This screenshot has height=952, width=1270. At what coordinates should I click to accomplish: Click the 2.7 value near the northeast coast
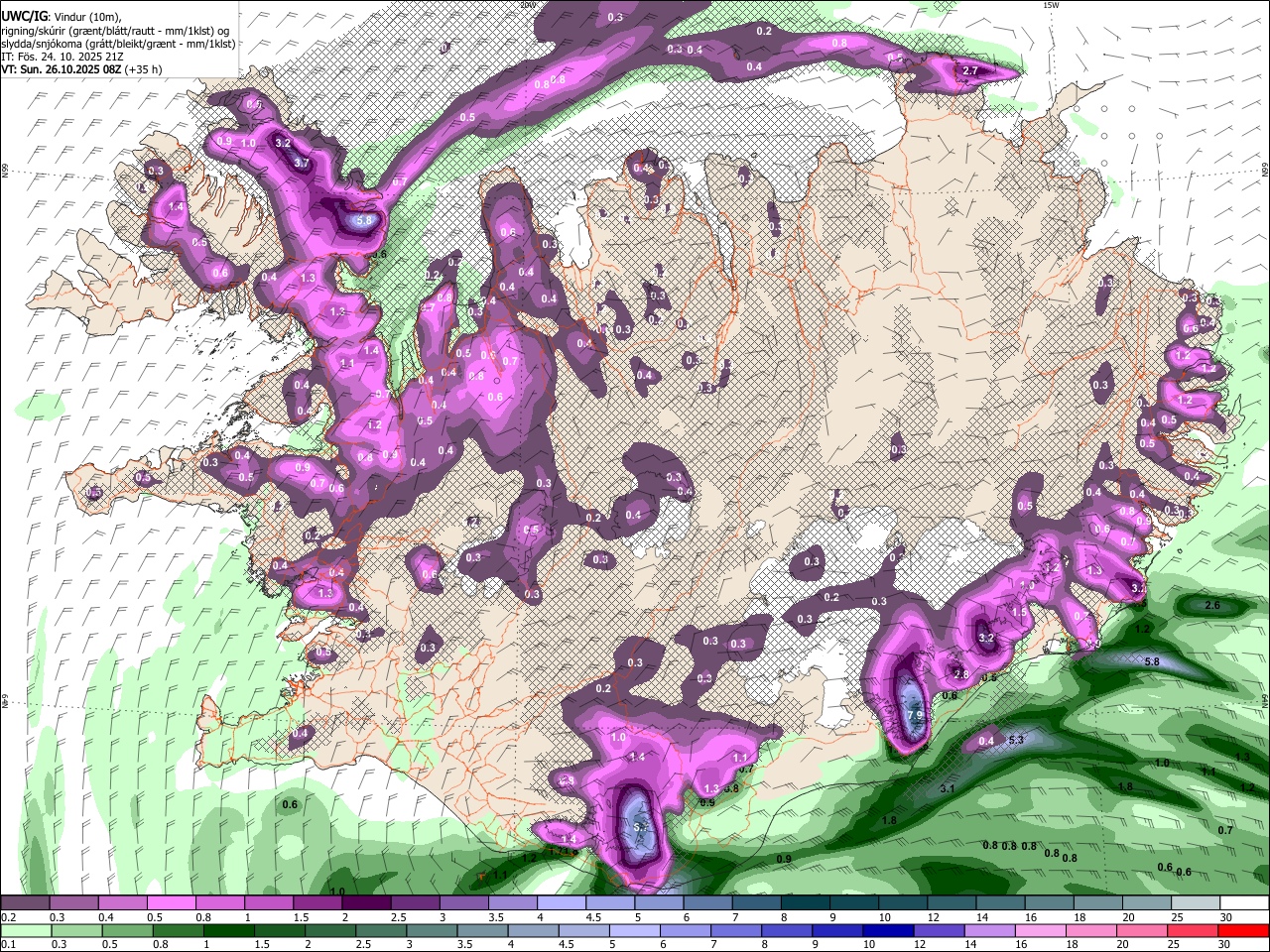(x=970, y=70)
